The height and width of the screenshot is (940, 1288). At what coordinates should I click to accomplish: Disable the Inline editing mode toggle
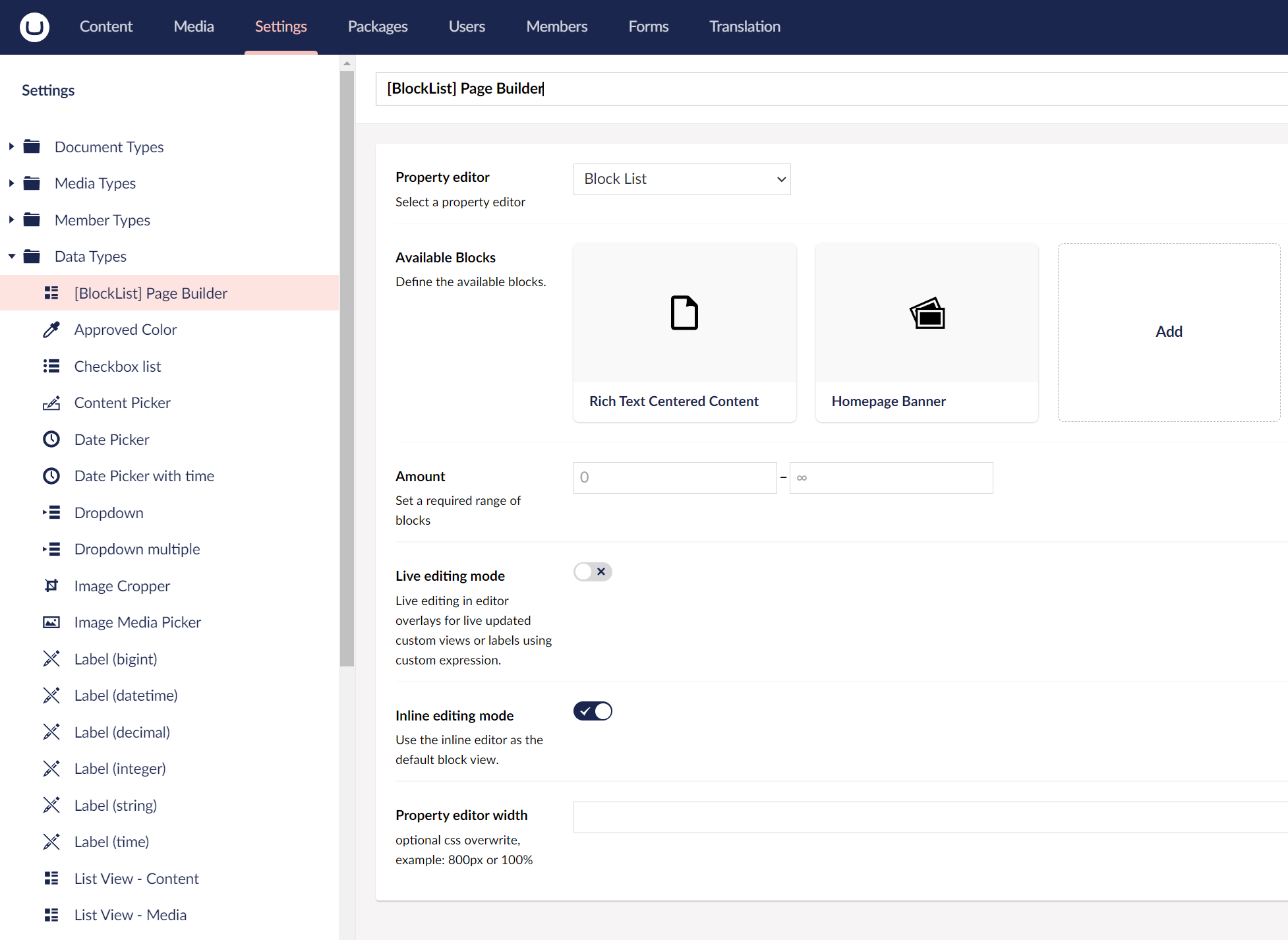pyautogui.click(x=593, y=711)
